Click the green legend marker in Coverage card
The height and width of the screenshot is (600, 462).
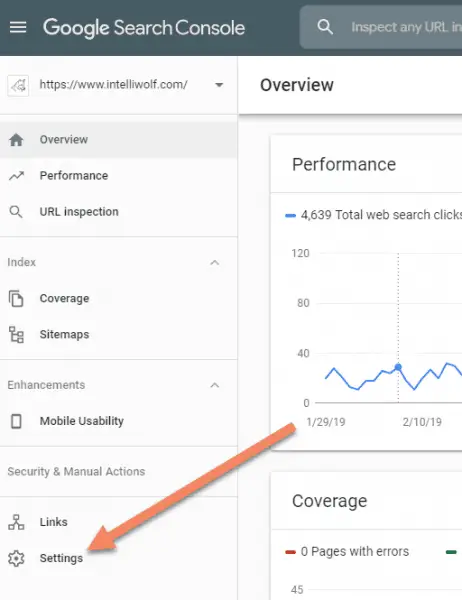pyautogui.click(x=451, y=552)
